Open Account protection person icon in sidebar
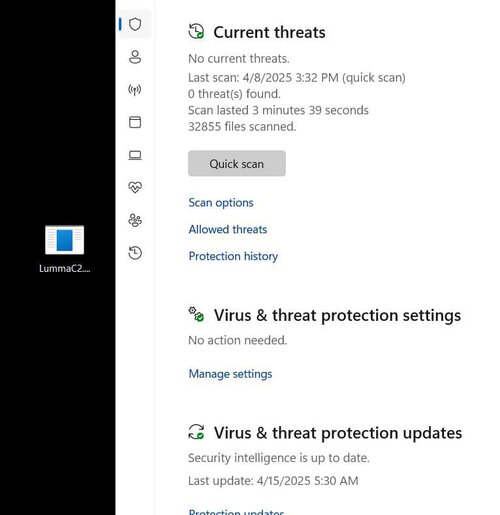500x515 pixels. [135, 57]
